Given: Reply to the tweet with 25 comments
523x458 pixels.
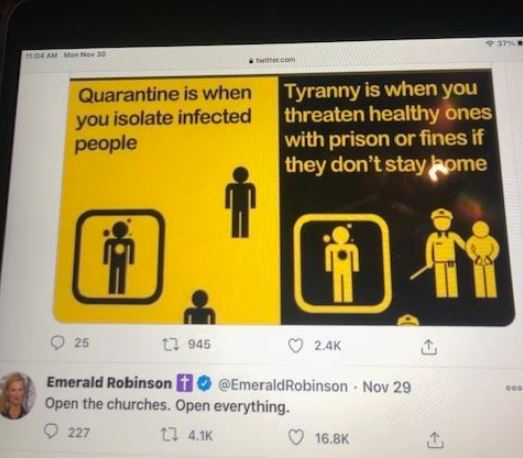Looking at the screenshot, I should [58, 343].
